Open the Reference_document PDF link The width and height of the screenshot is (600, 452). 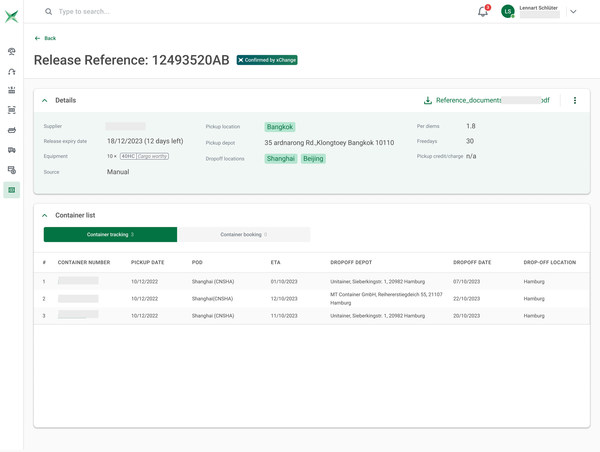point(492,101)
